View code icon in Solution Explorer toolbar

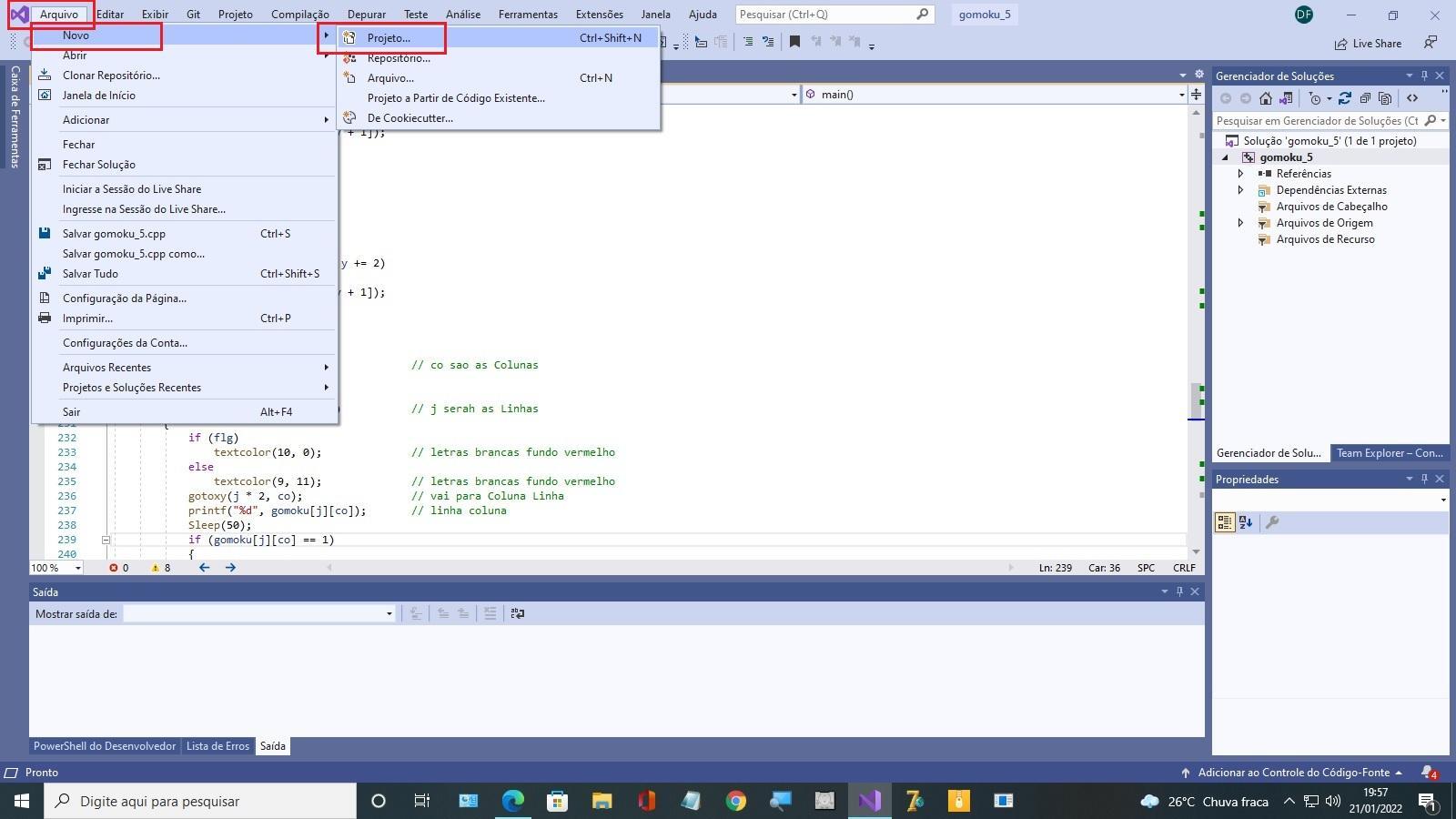tap(1412, 98)
